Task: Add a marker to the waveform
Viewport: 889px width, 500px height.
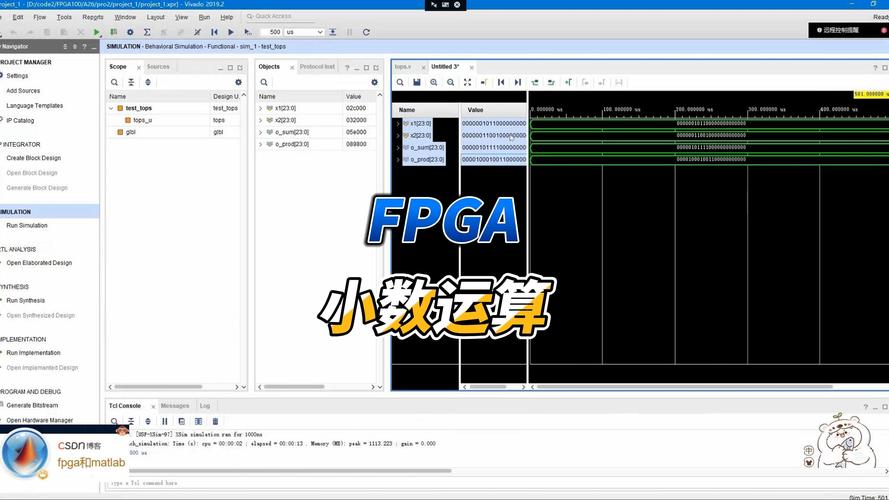Action: (x=568, y=82)
